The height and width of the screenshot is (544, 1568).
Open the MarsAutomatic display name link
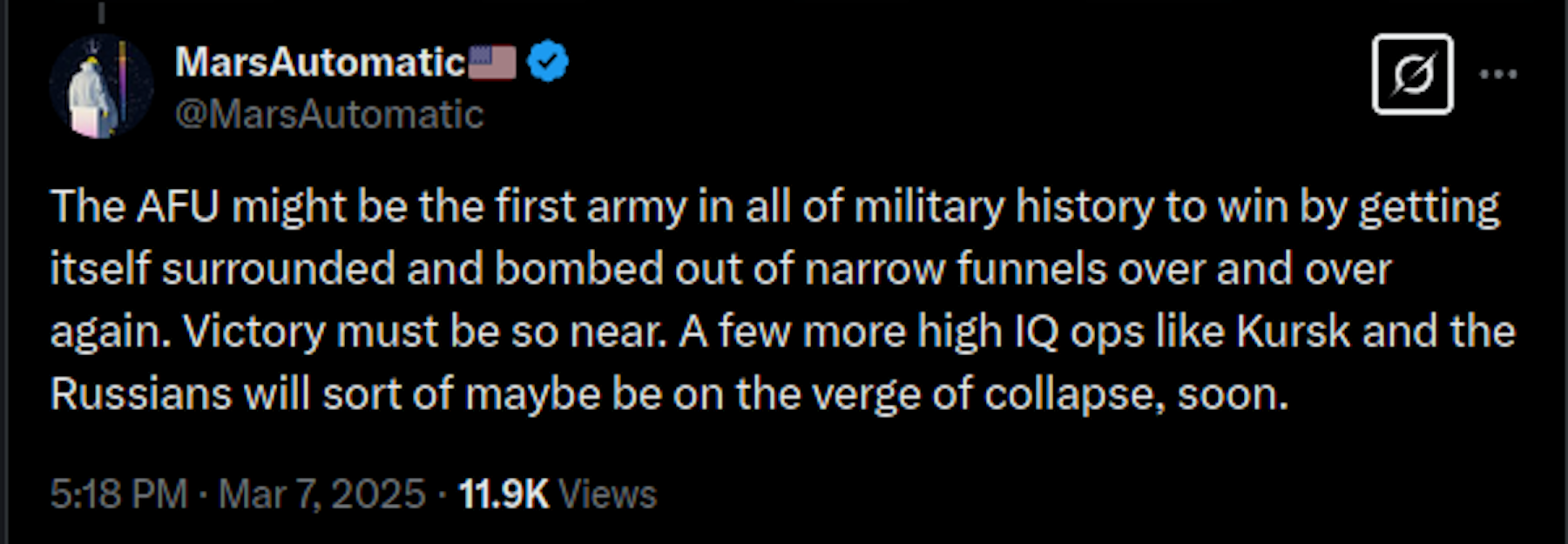pos(320,63)
